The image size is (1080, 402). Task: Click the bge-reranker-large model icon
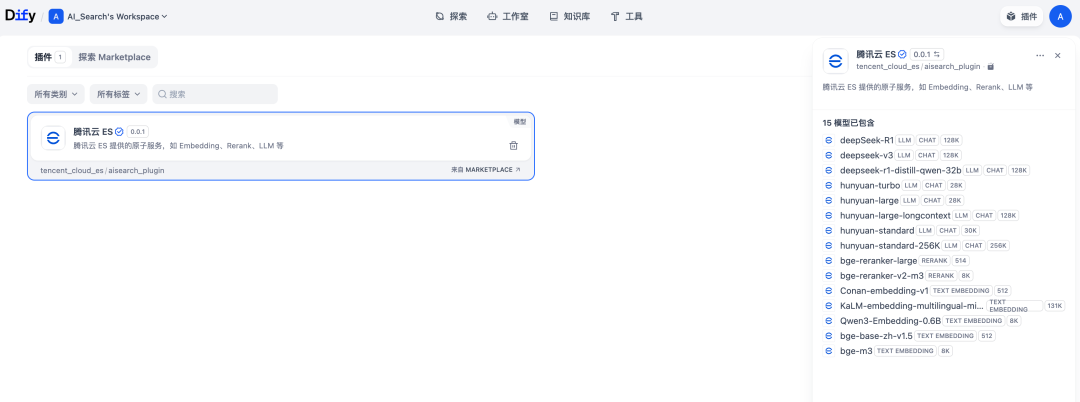(829, 261)
